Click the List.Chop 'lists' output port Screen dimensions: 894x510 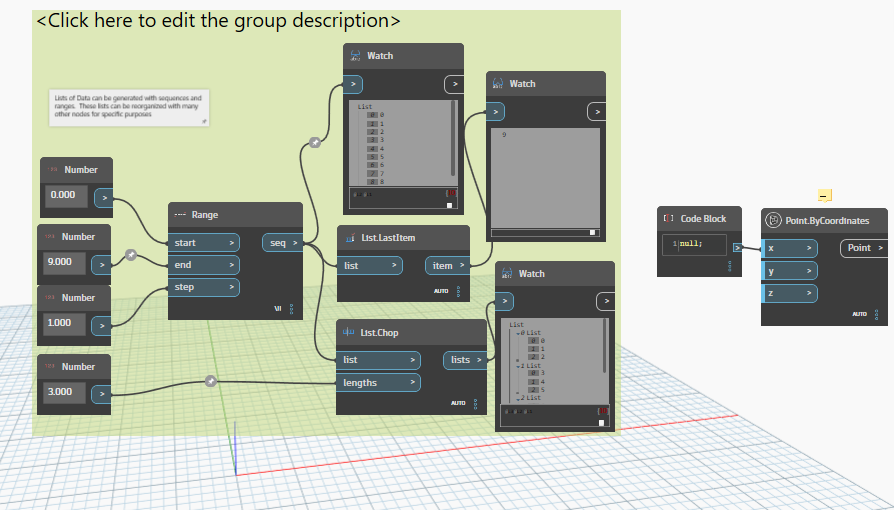(x=465, y=359)
